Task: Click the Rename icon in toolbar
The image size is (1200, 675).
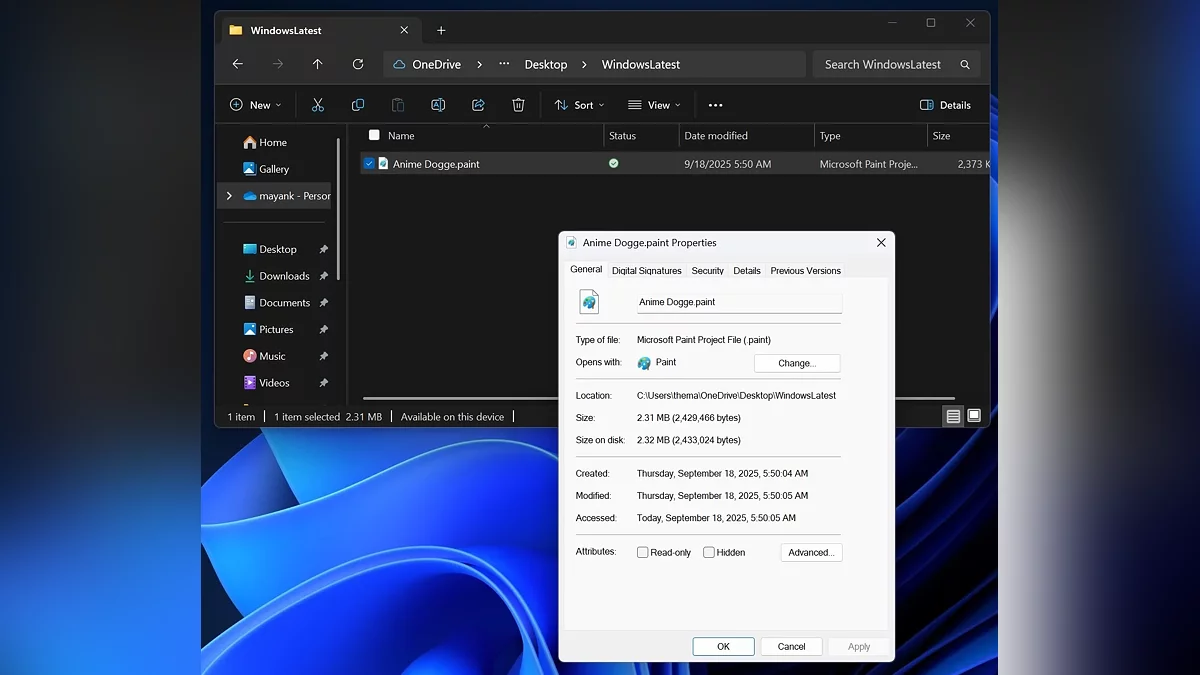Action: (438, 105)
